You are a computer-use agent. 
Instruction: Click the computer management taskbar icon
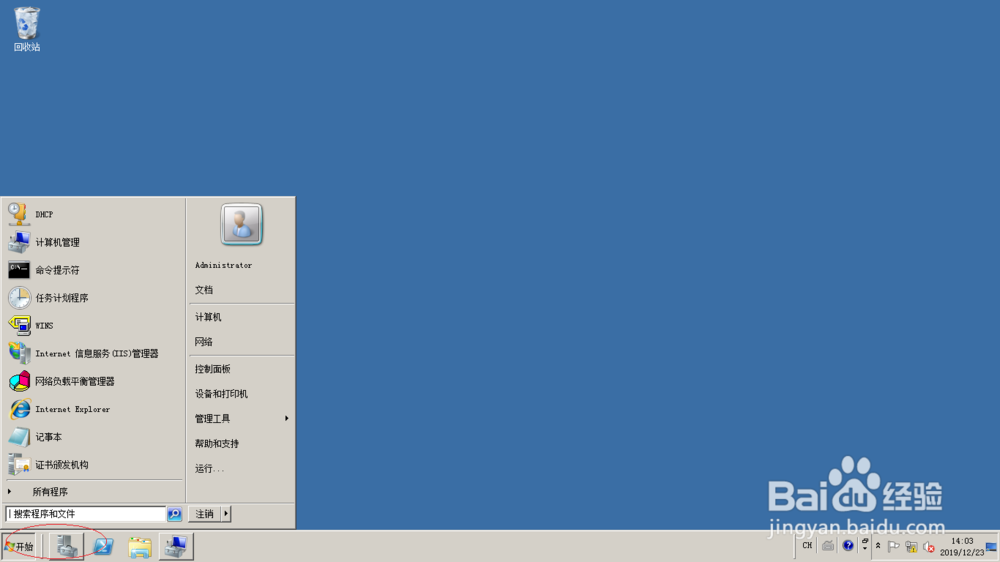[176, 547]
